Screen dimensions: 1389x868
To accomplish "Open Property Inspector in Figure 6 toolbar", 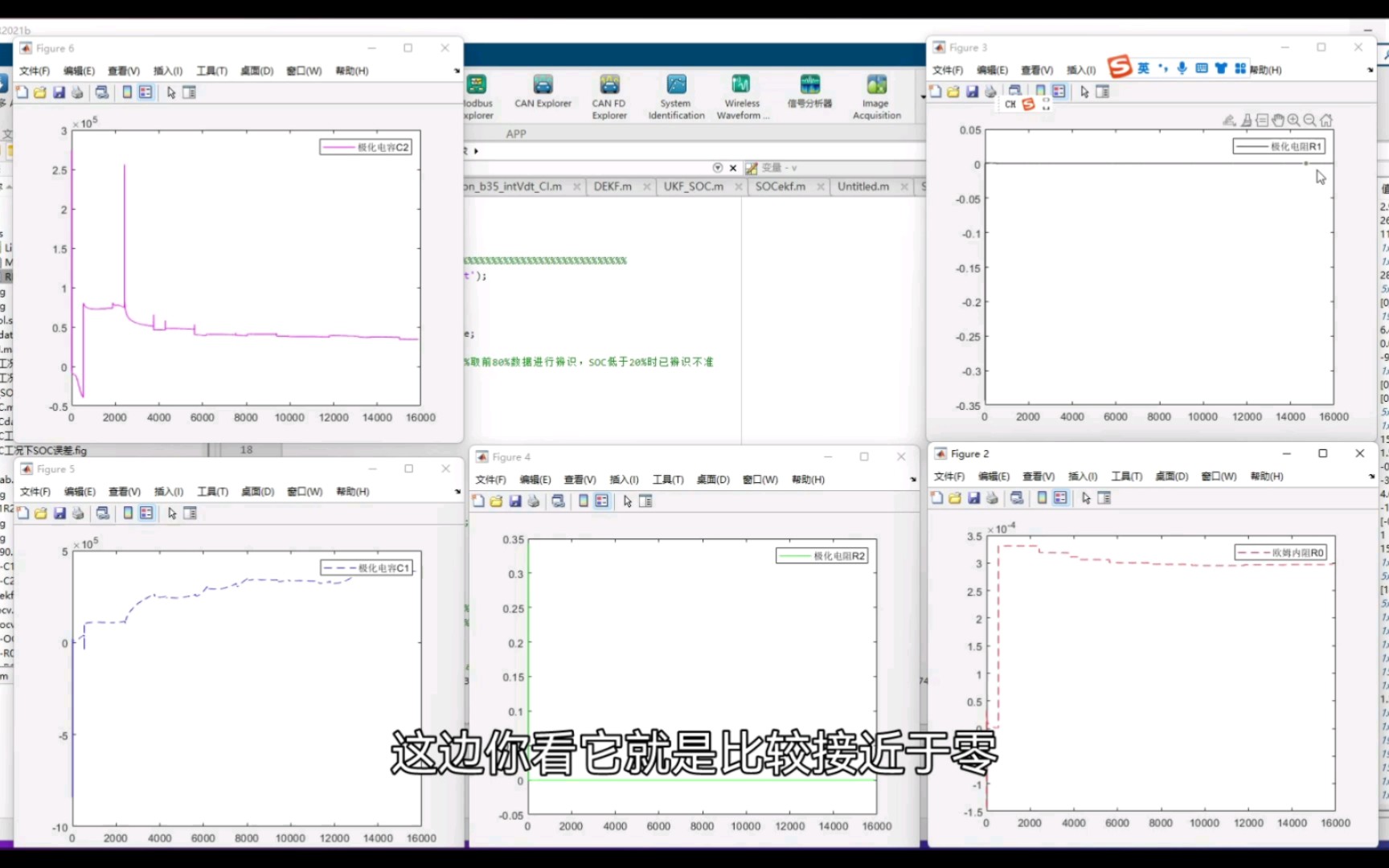I will pos(190,92).
